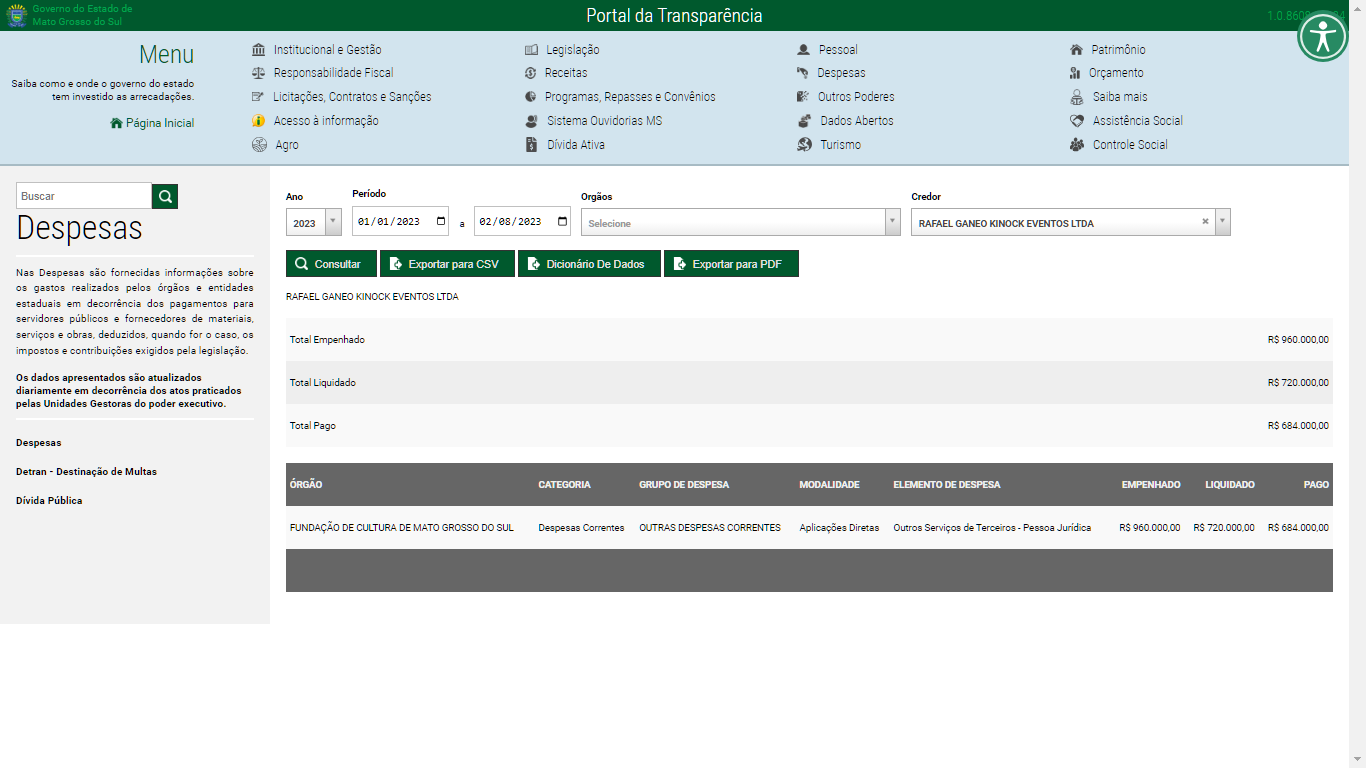Click the Dívida Ativa document icon

pos(531,145)
